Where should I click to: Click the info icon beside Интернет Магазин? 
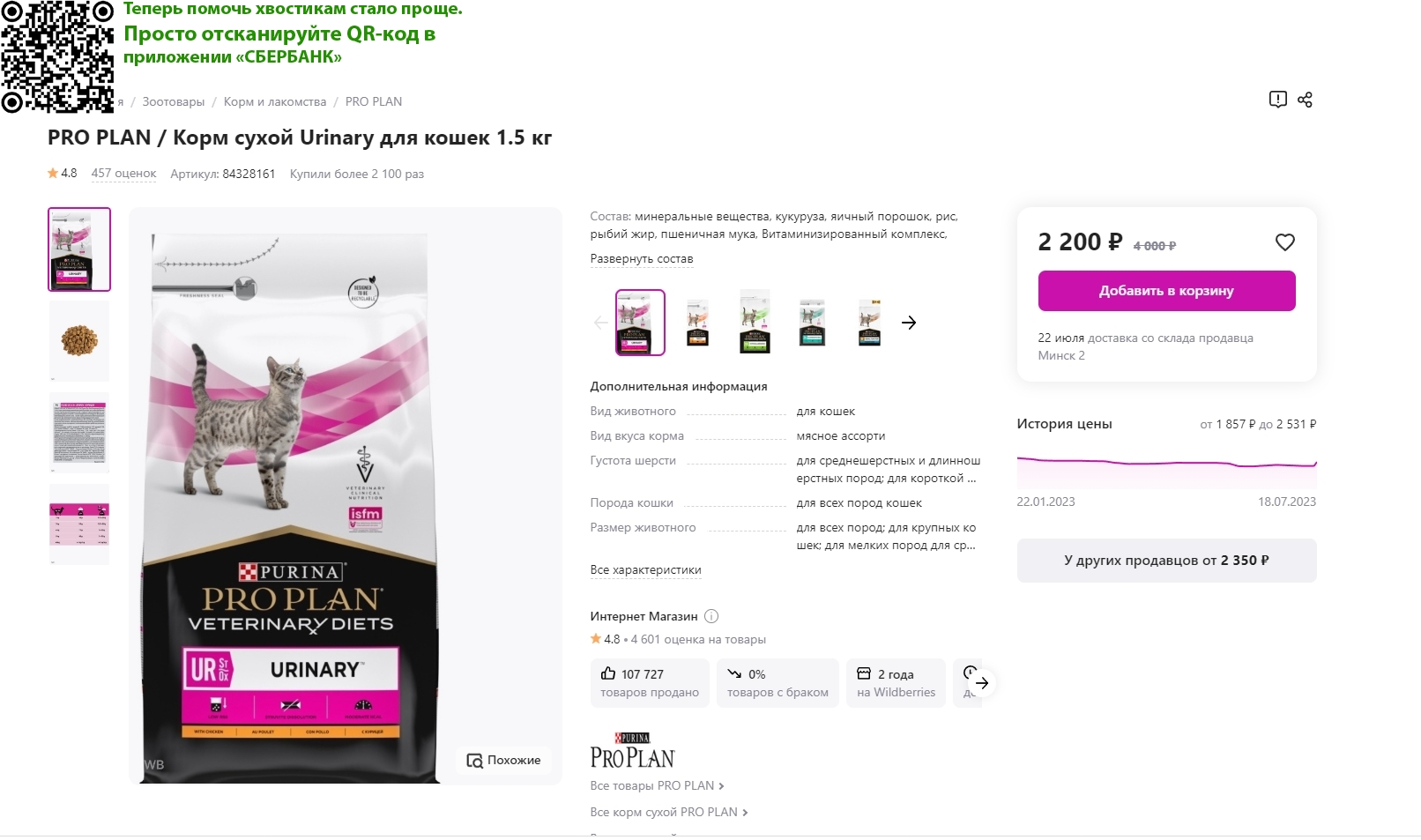[711, 616]
